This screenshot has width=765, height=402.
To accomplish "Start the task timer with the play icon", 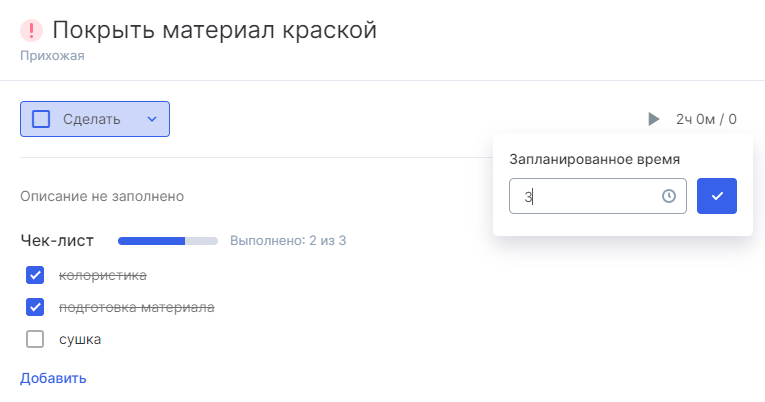I will pyautogui.click(x=654, y=120).
